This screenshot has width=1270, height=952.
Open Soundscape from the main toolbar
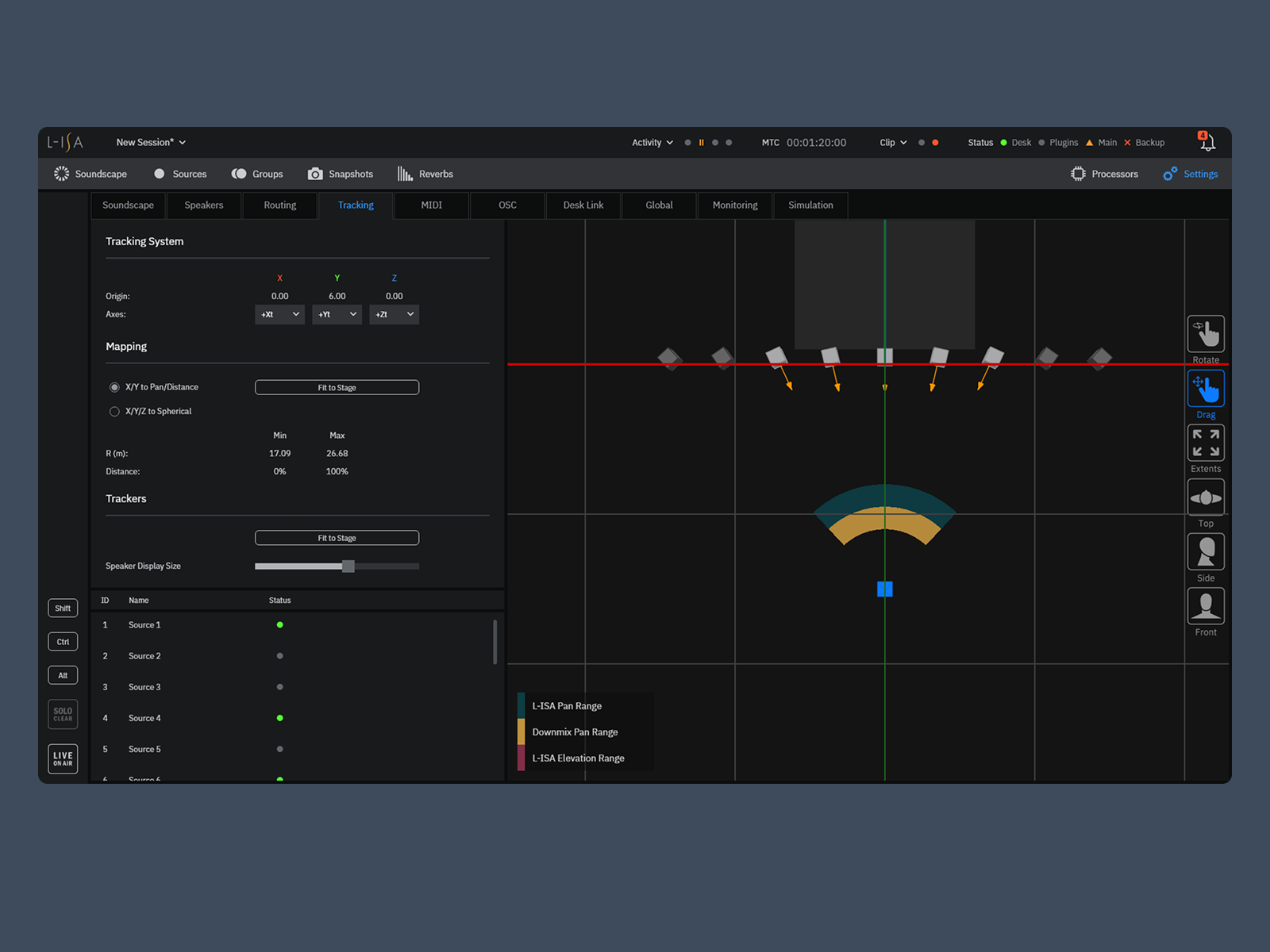click(90, 174)
